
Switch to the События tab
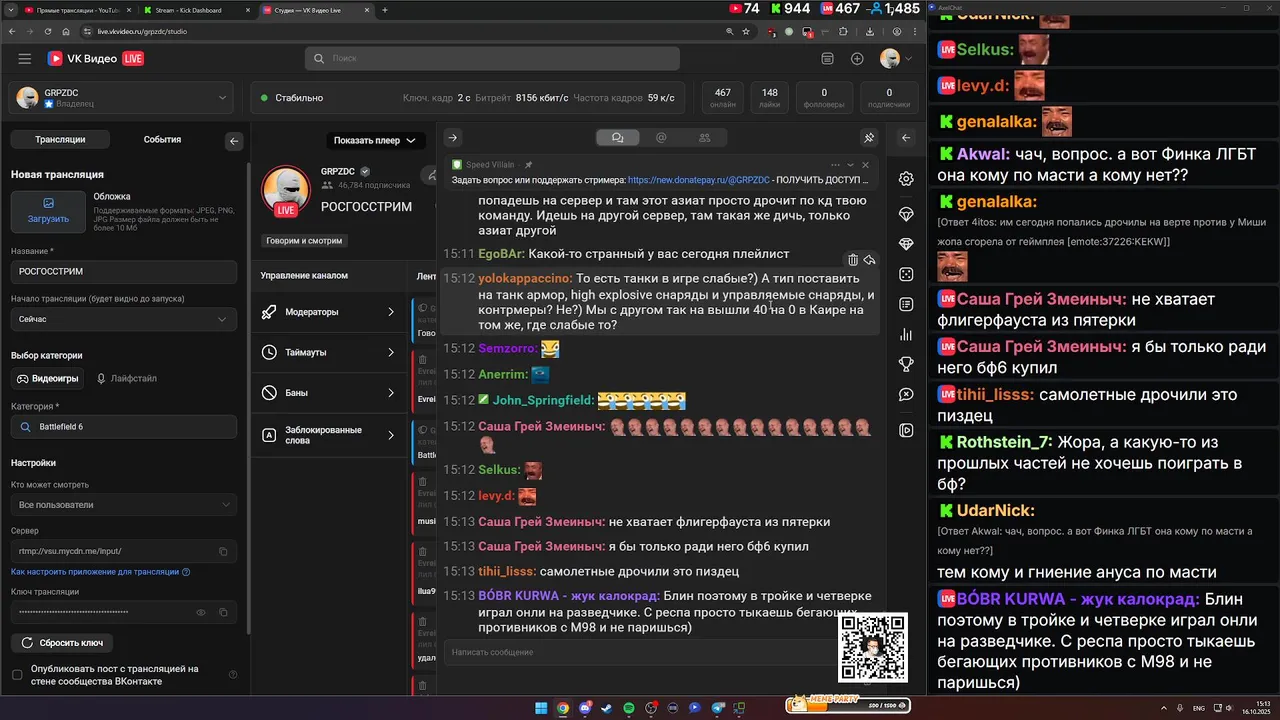pos(162,140)
